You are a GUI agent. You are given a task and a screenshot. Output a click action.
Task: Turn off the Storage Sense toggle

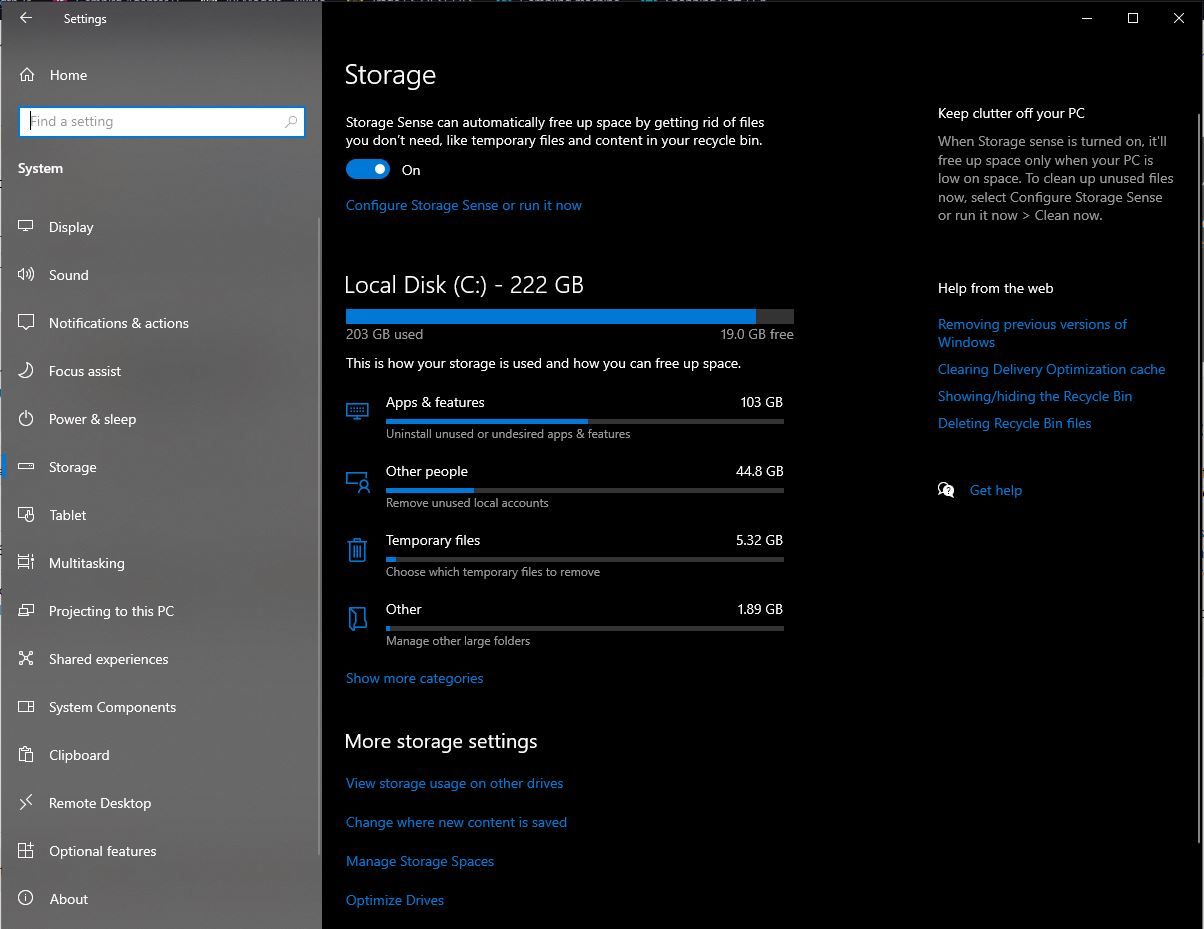tap(368, 170)
